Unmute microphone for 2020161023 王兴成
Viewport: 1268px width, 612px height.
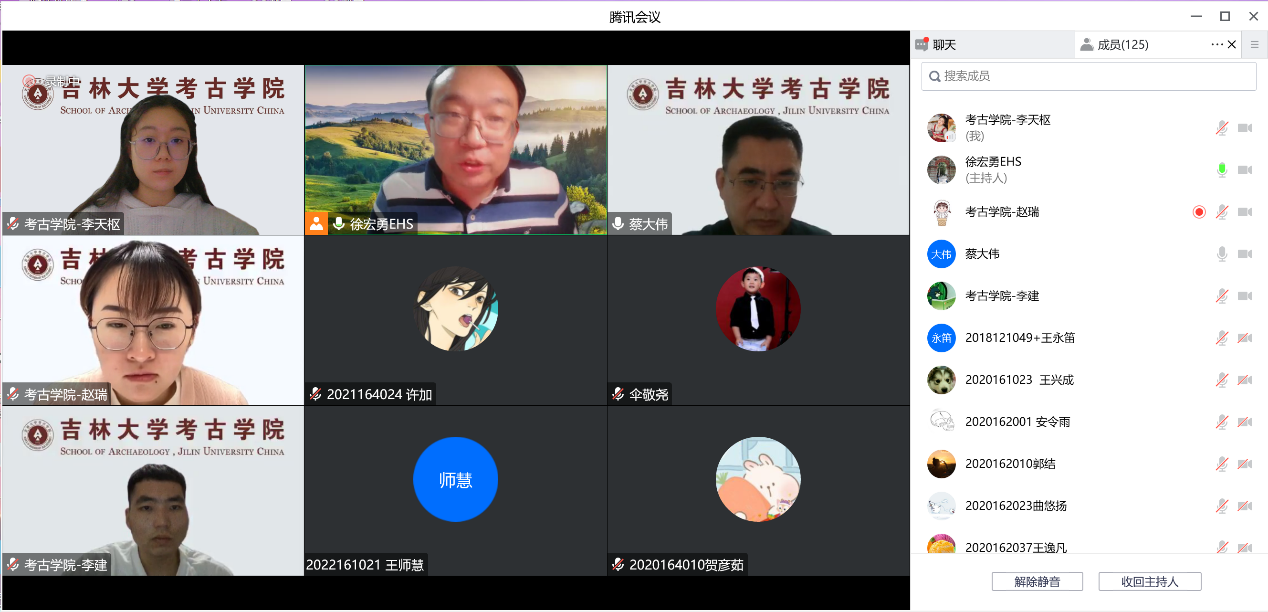click(1222, 380)
